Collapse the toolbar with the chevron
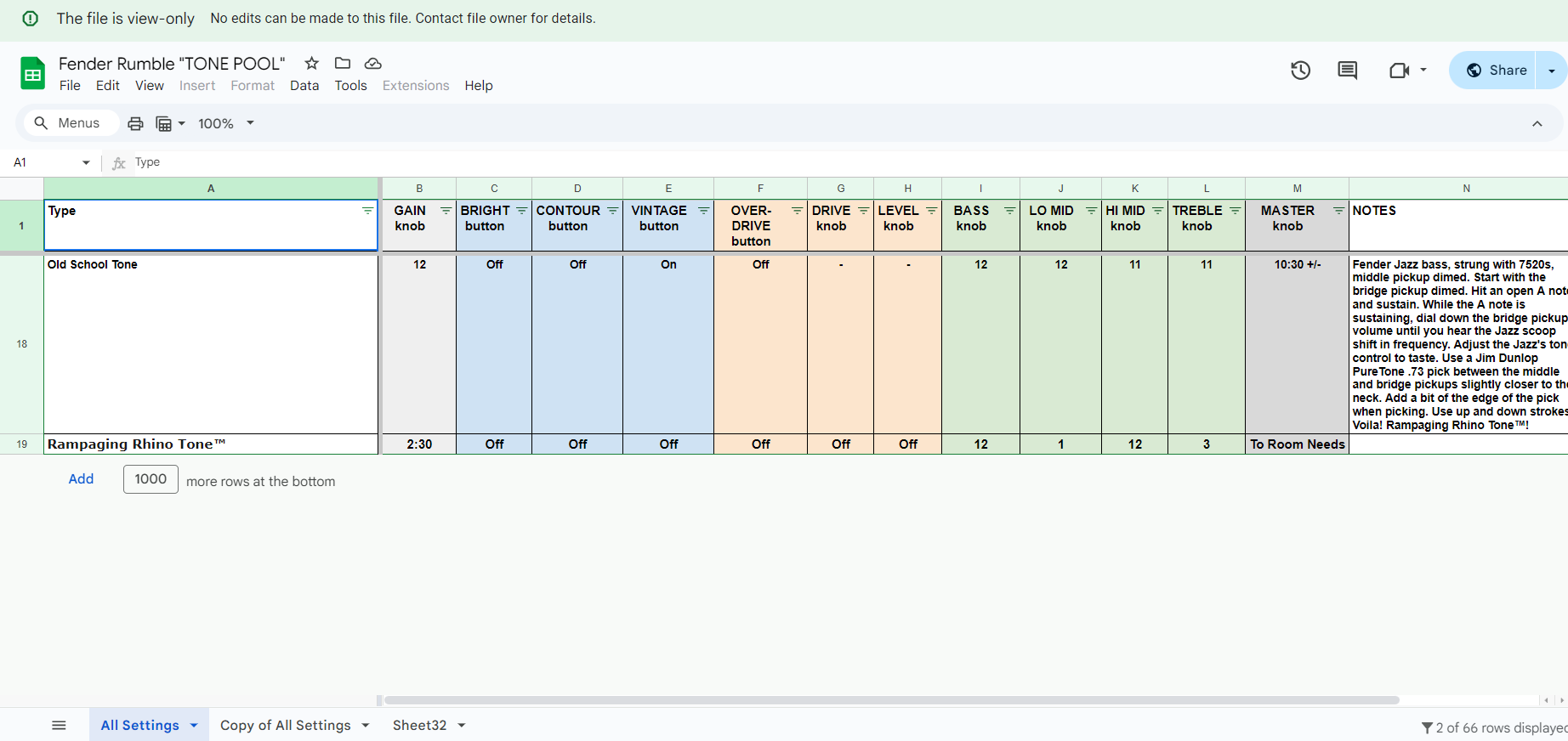The height and width of the screenshot is (741, 1568). pyautogui.click(x=1537, y=124)
